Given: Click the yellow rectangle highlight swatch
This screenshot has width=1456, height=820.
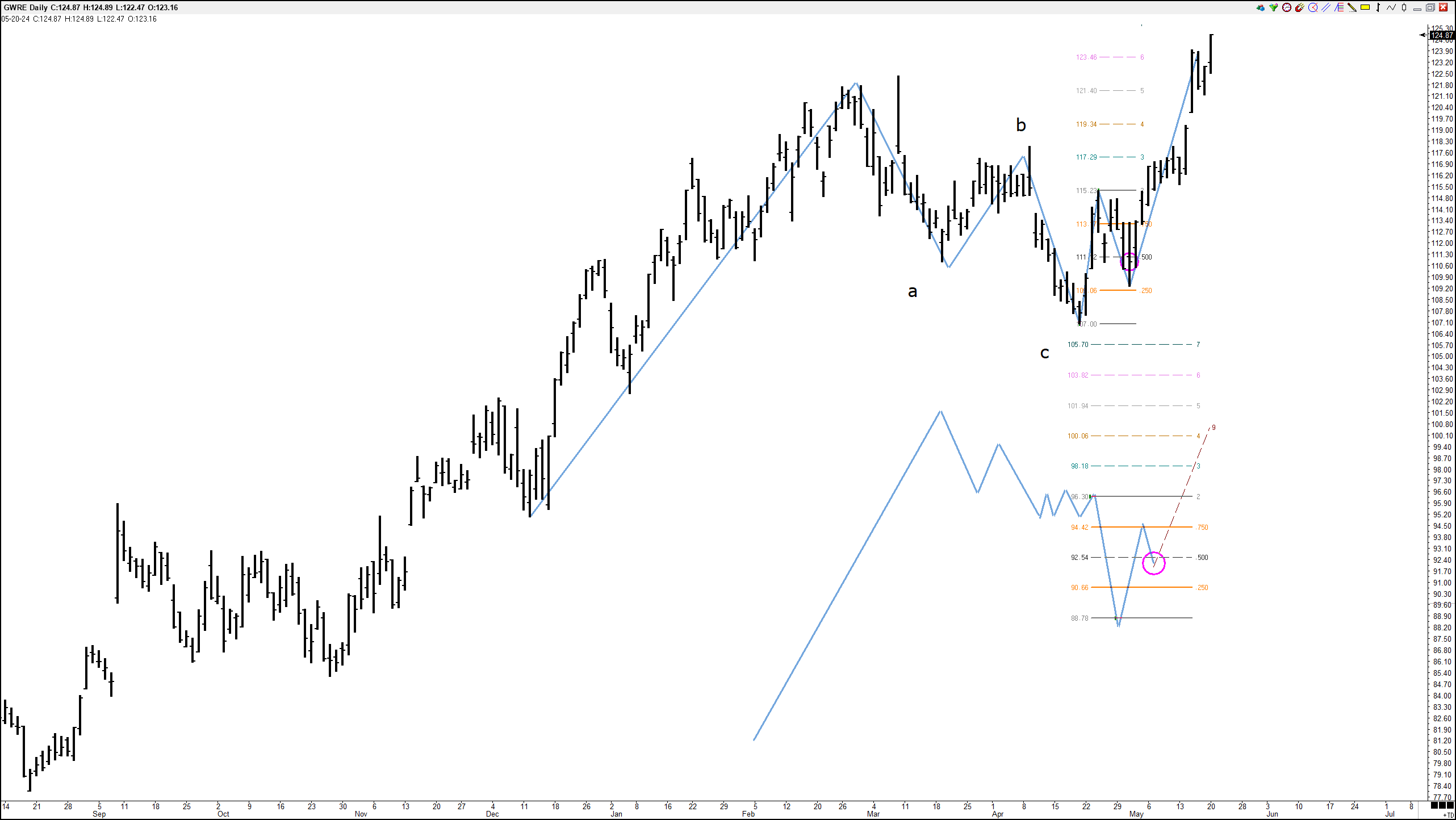Looking at the screenshot, I should point(1365,7).
